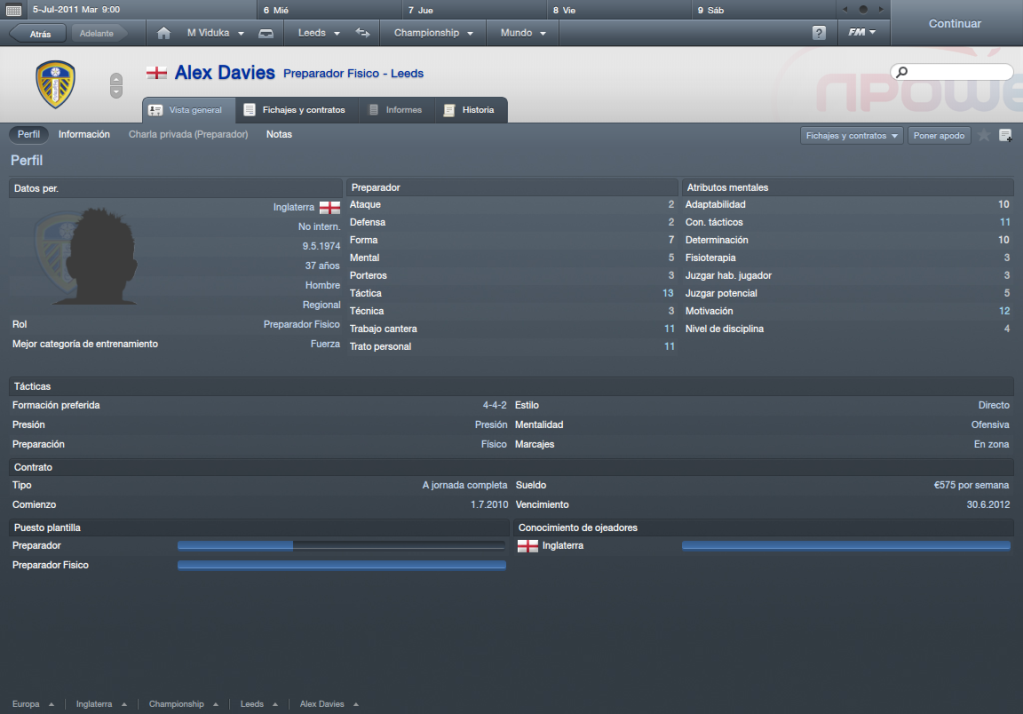Switch to the Historia tab
The width and height of the screenshot is (1023, 714).
tap(469, 110)
